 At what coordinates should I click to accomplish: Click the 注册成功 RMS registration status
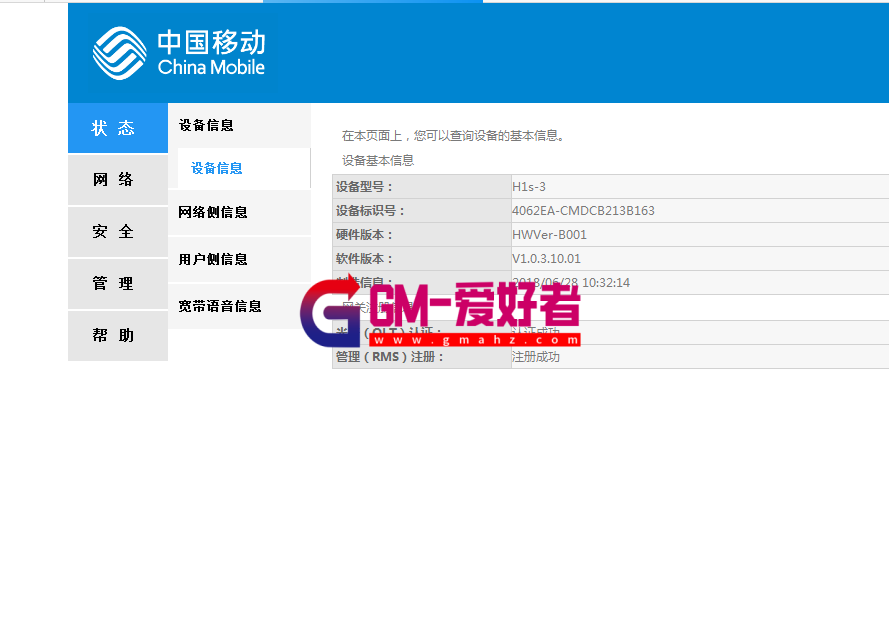click(x=536, y=357)
